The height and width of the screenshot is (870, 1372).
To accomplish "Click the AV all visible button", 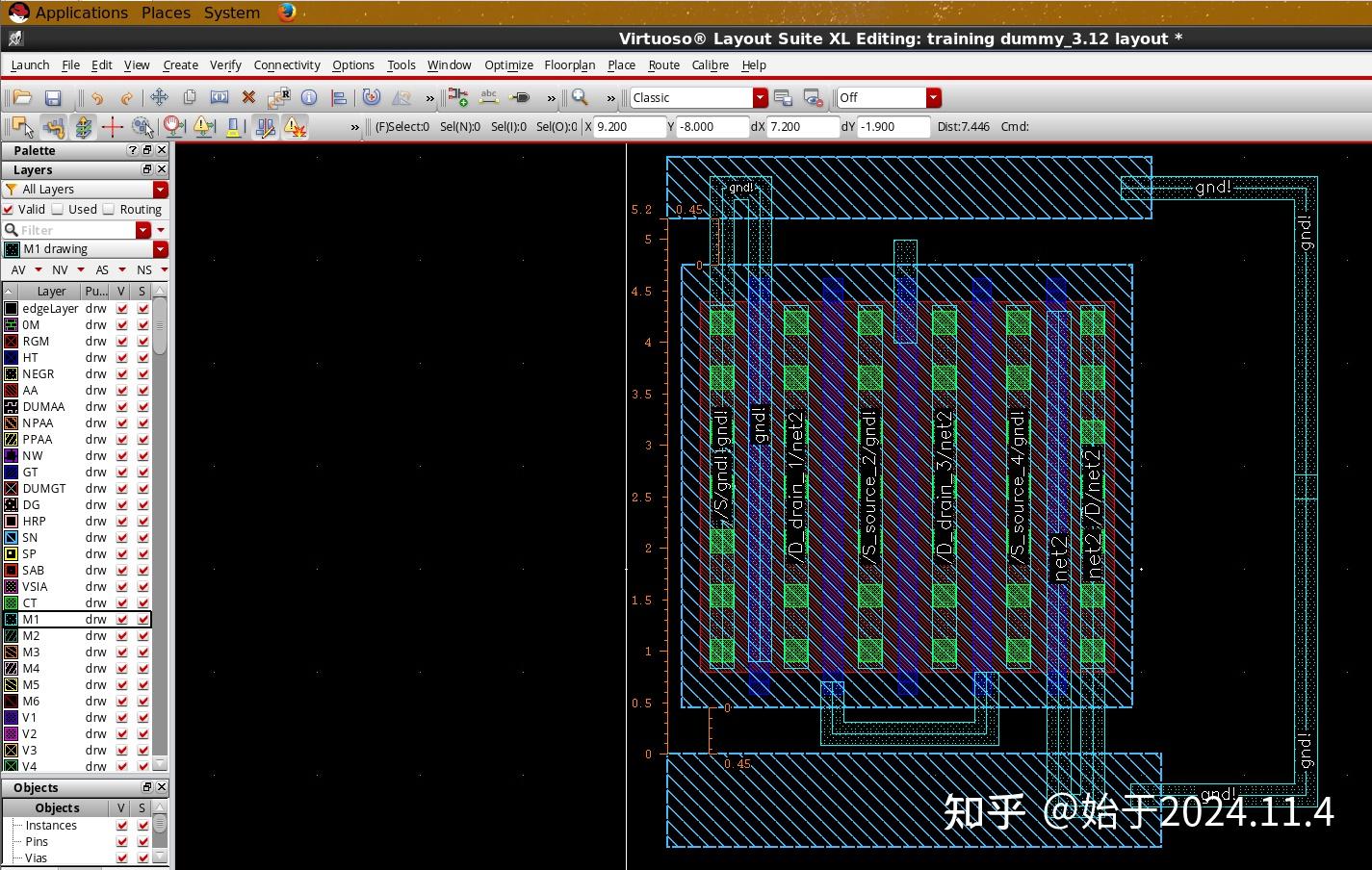I will coord(18,270).
